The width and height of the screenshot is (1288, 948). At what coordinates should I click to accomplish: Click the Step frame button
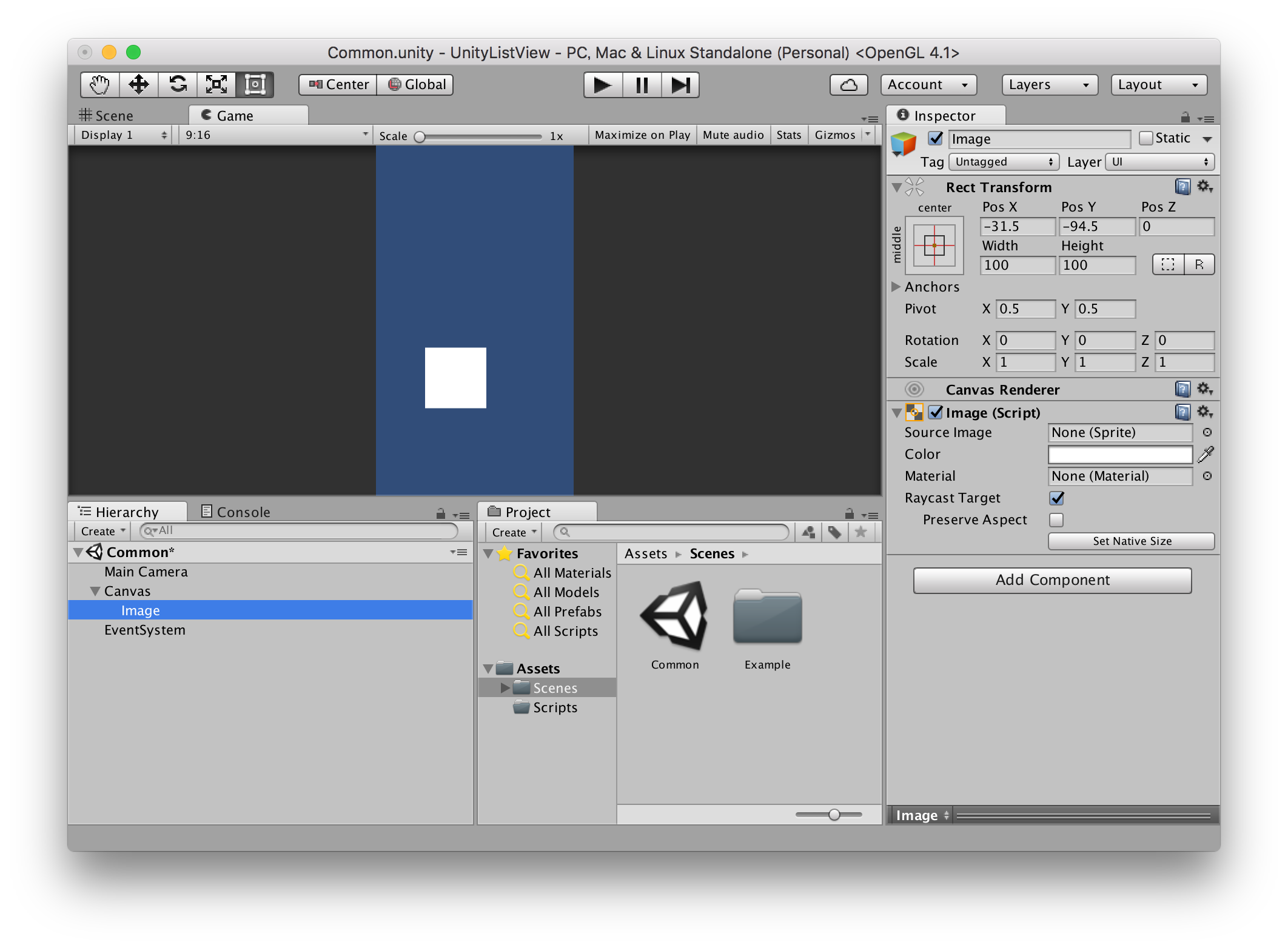click(x=680, y=85)
